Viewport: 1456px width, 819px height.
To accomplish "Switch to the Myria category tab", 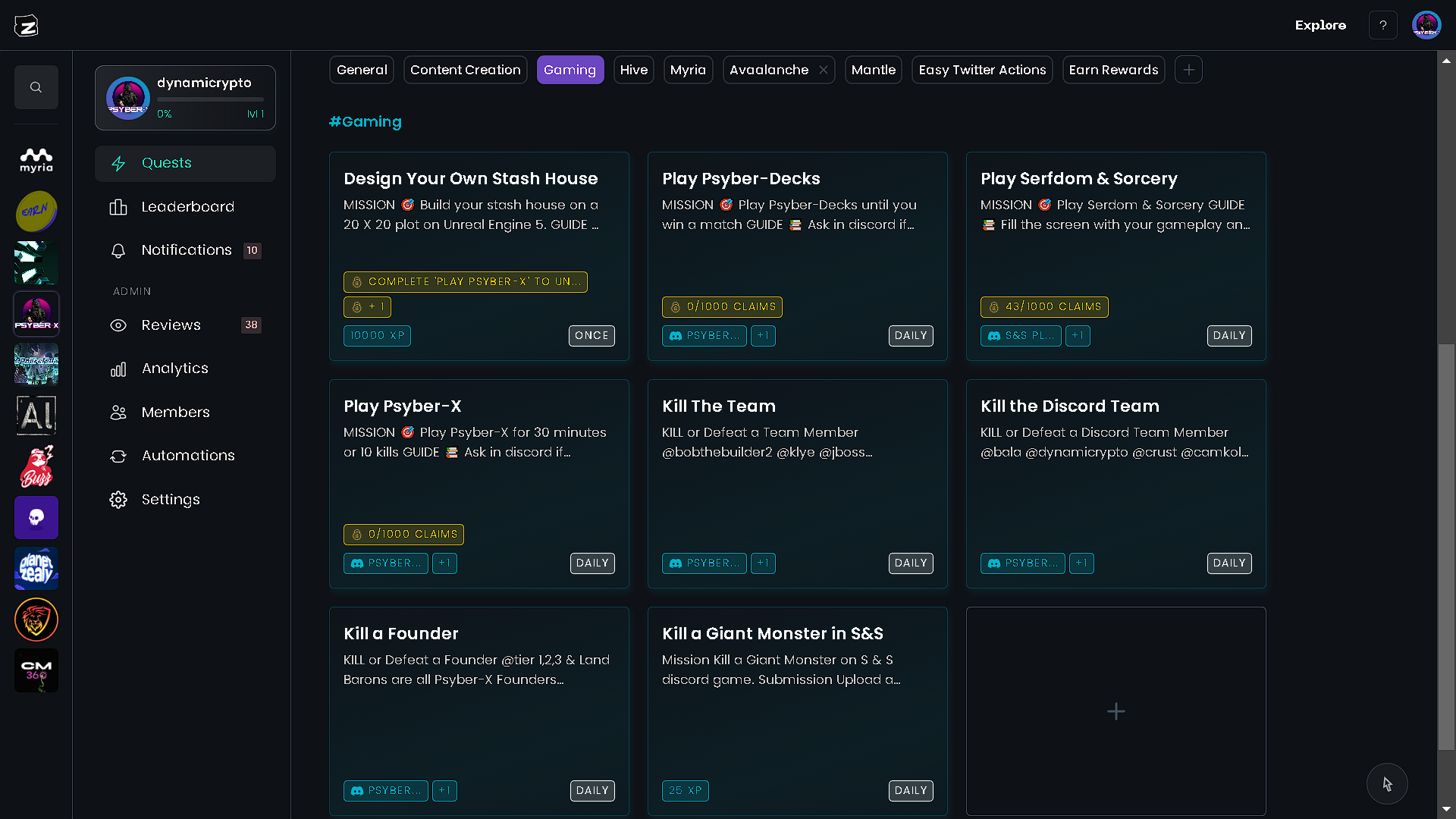I will [x=689, y=70].
